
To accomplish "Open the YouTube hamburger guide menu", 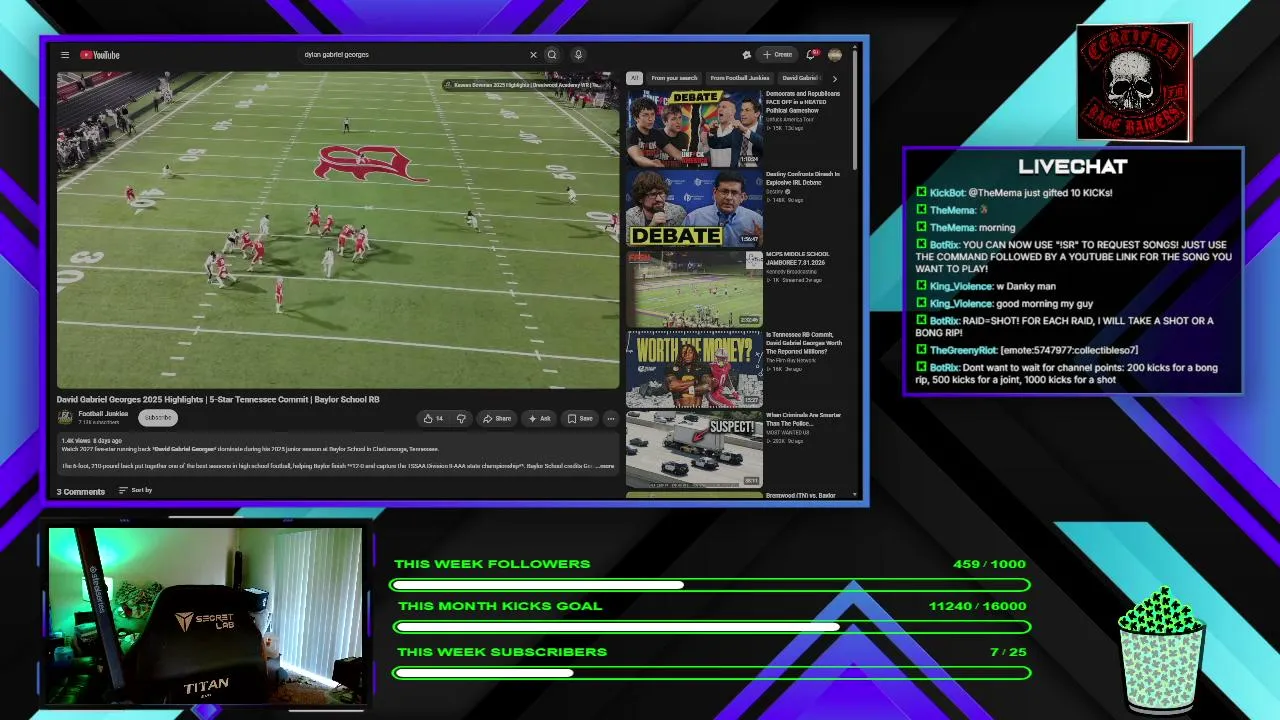I will click(x=65, y=55).
